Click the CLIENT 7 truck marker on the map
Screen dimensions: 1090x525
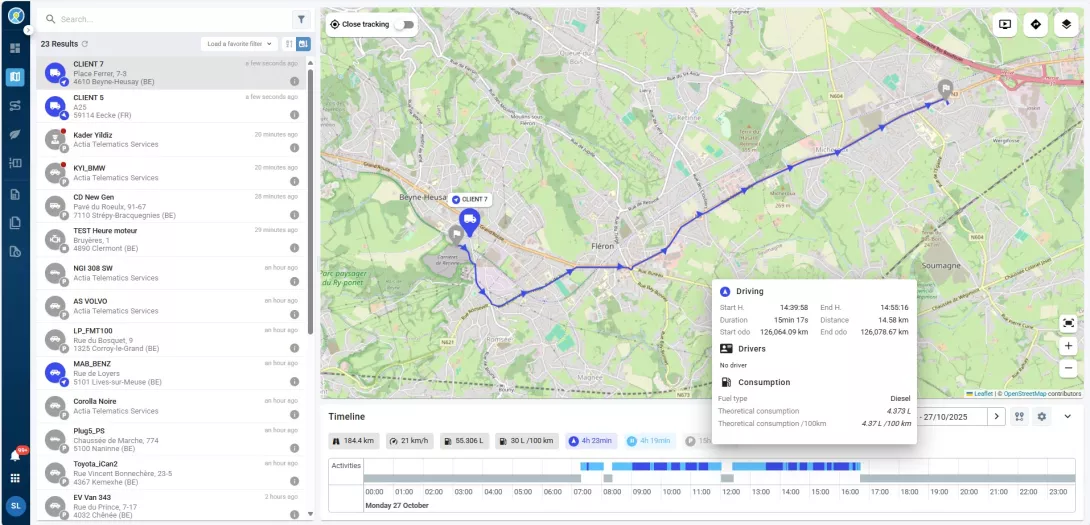coord(470,221)
